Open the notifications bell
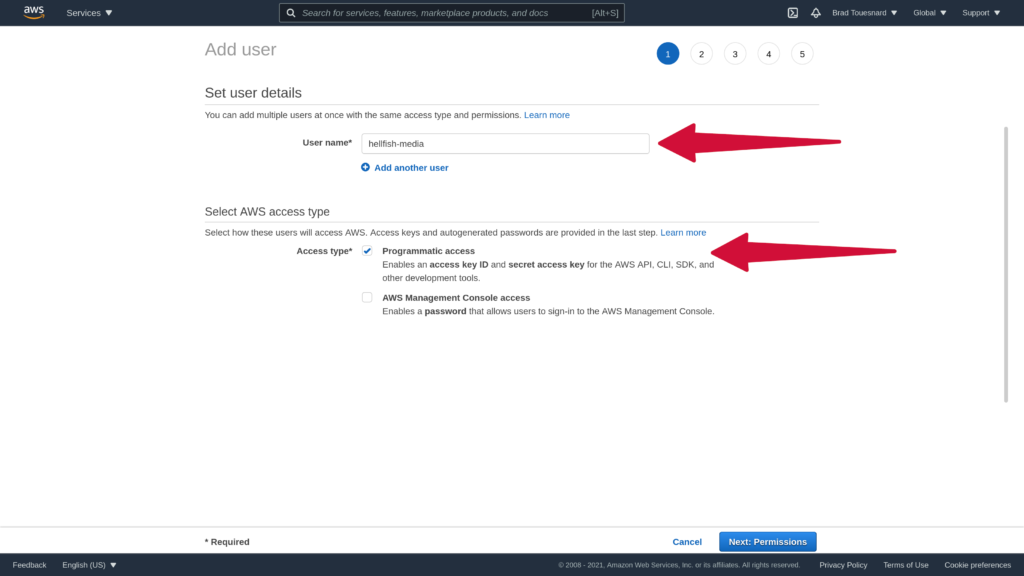 [815, 12]
